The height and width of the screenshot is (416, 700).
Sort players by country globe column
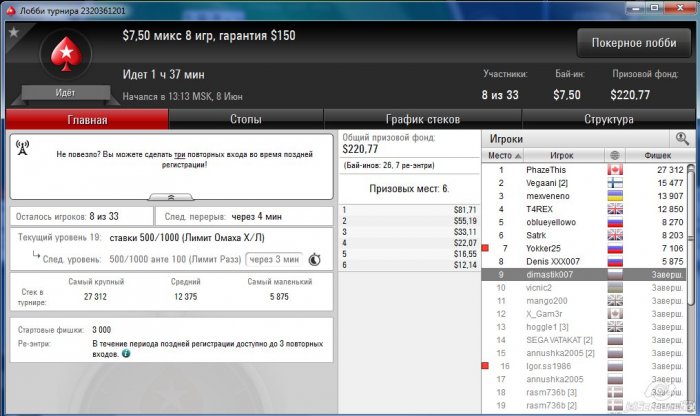(x=615, y=155)
